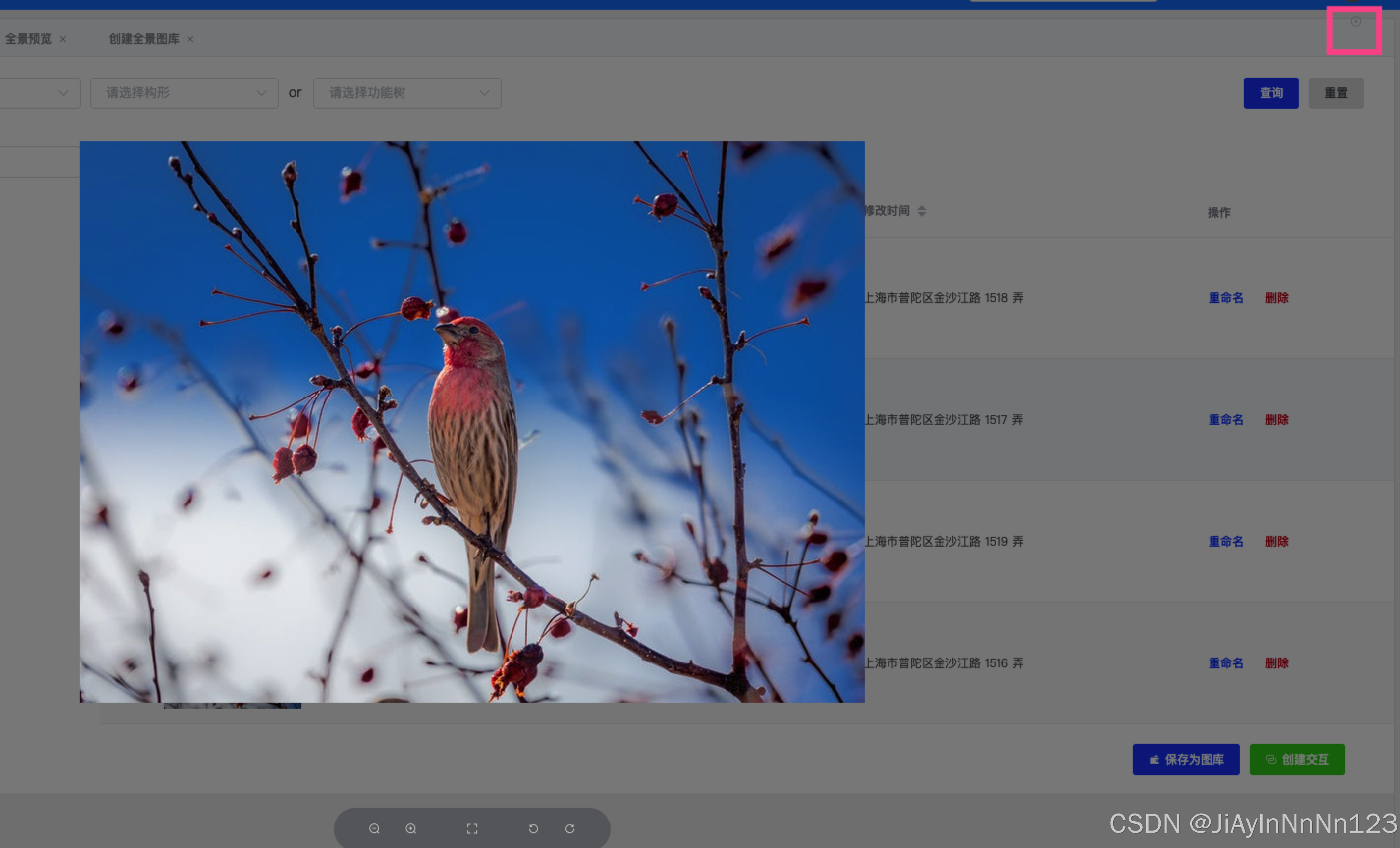Sort by 修改时间 column
Screen dimensions: 1400x848
[x=921, y=212]
